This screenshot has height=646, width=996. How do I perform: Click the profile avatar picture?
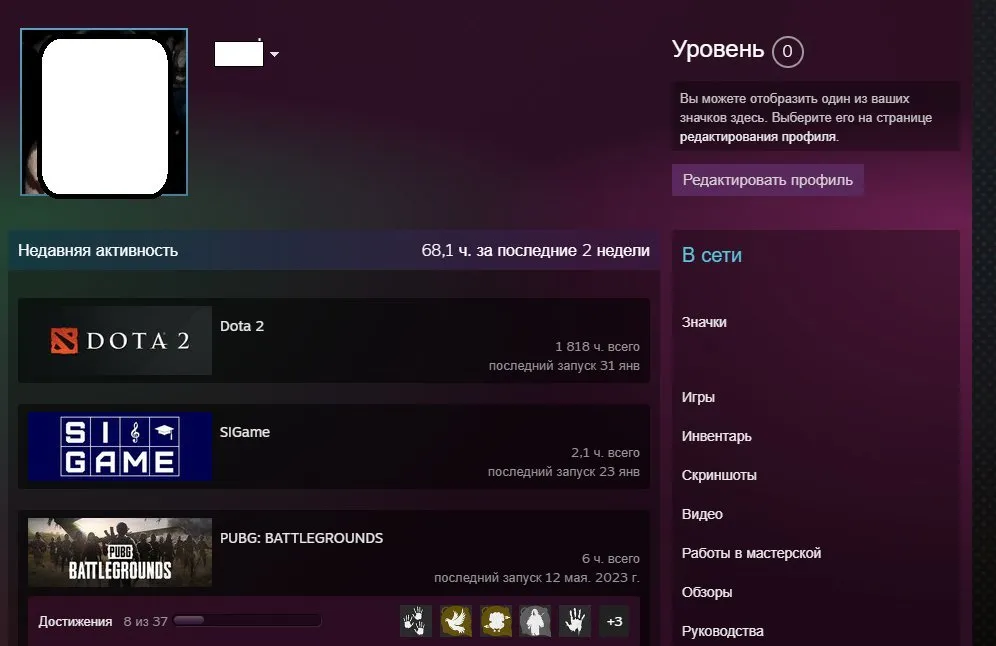[x=104, y=112]
